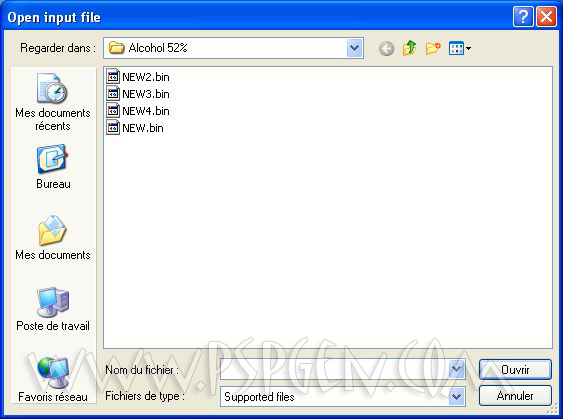
Task: Select the NEW3.bin file
Action: pos(138,94)
